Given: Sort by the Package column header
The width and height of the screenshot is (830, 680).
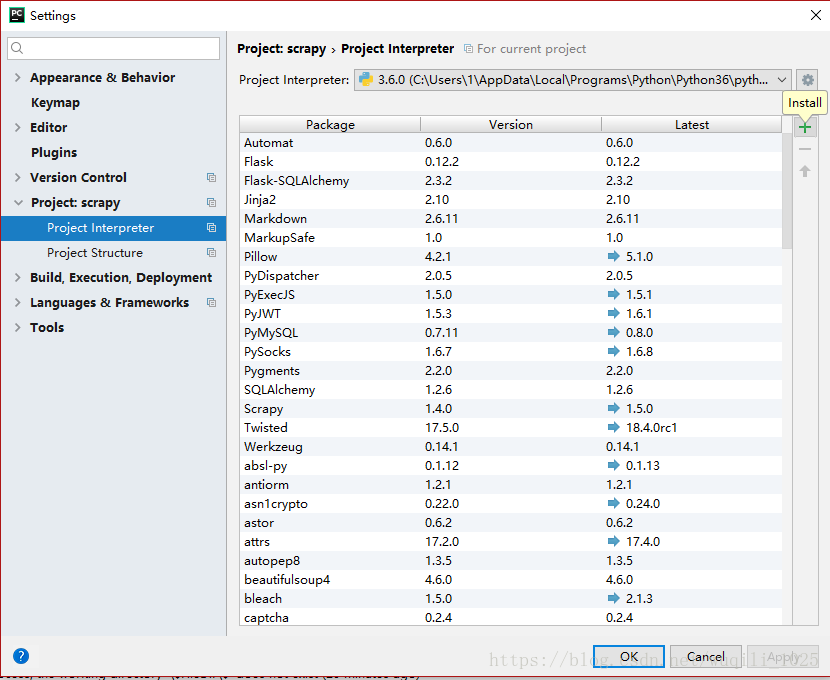Looking at the screenshot, I should tap(330, 125).
